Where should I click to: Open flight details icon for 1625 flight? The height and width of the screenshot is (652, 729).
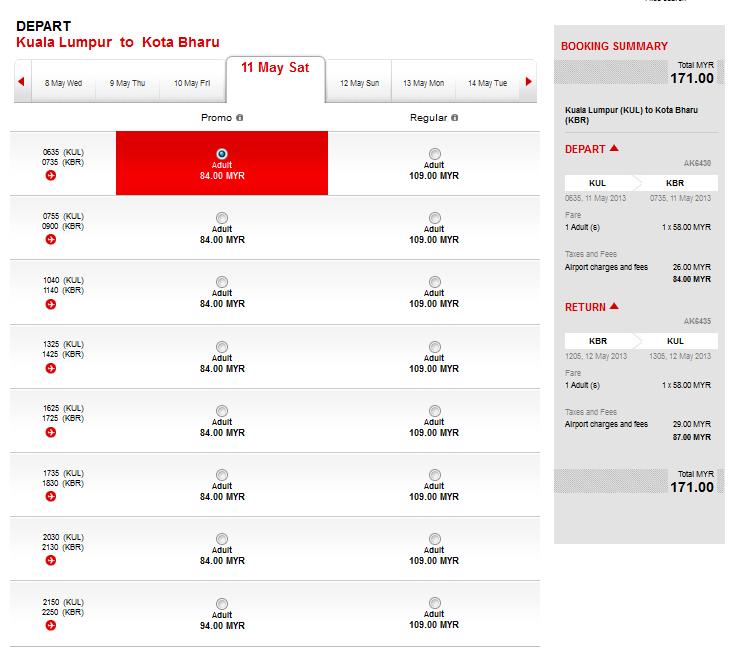51,432
